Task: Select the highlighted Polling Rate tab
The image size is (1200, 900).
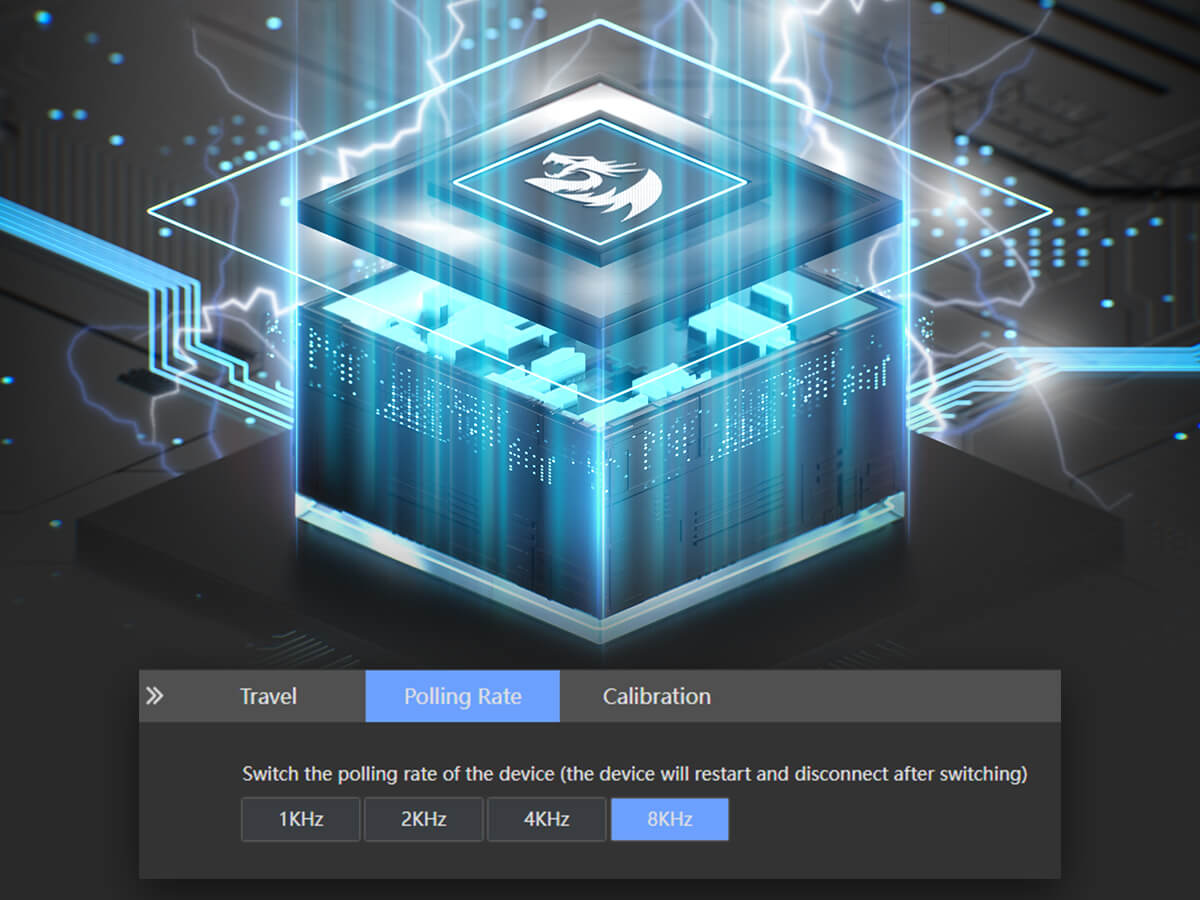Action: pos(462,696)
